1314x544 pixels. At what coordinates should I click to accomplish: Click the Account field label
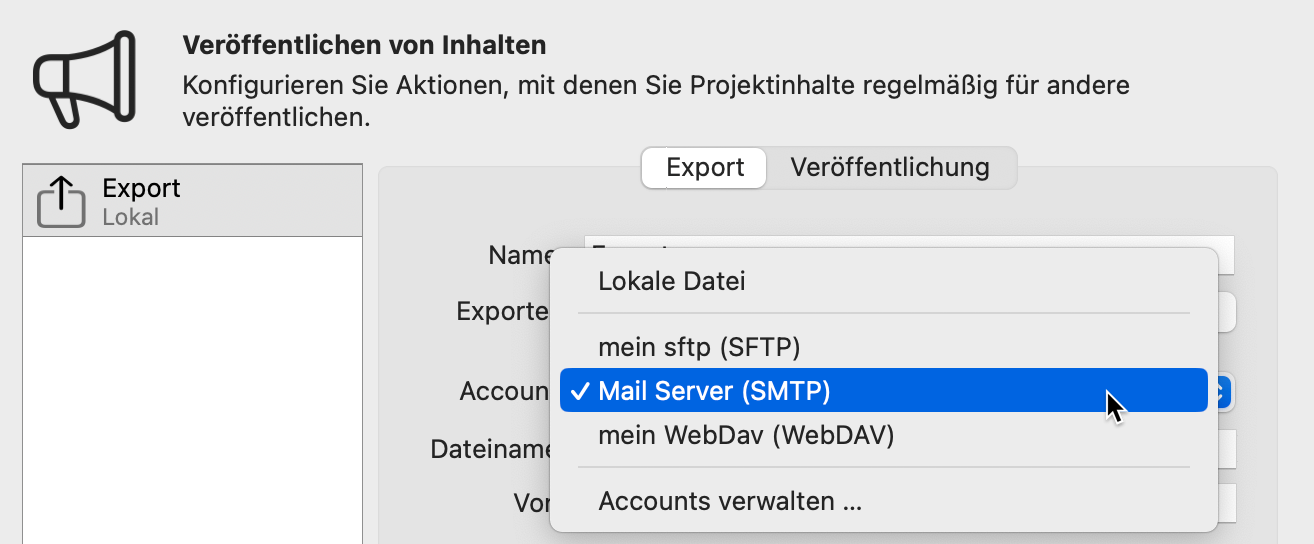pyautogui.click(x=505, y=391)
